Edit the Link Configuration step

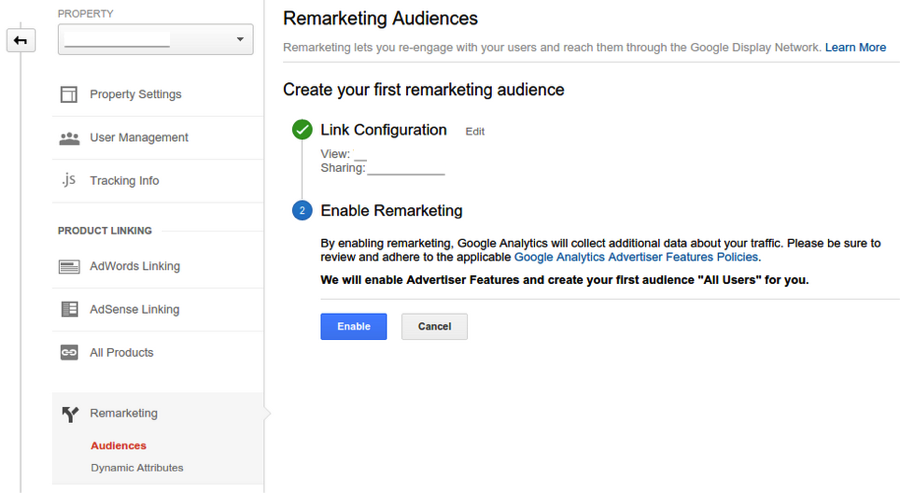click(475, 131)
